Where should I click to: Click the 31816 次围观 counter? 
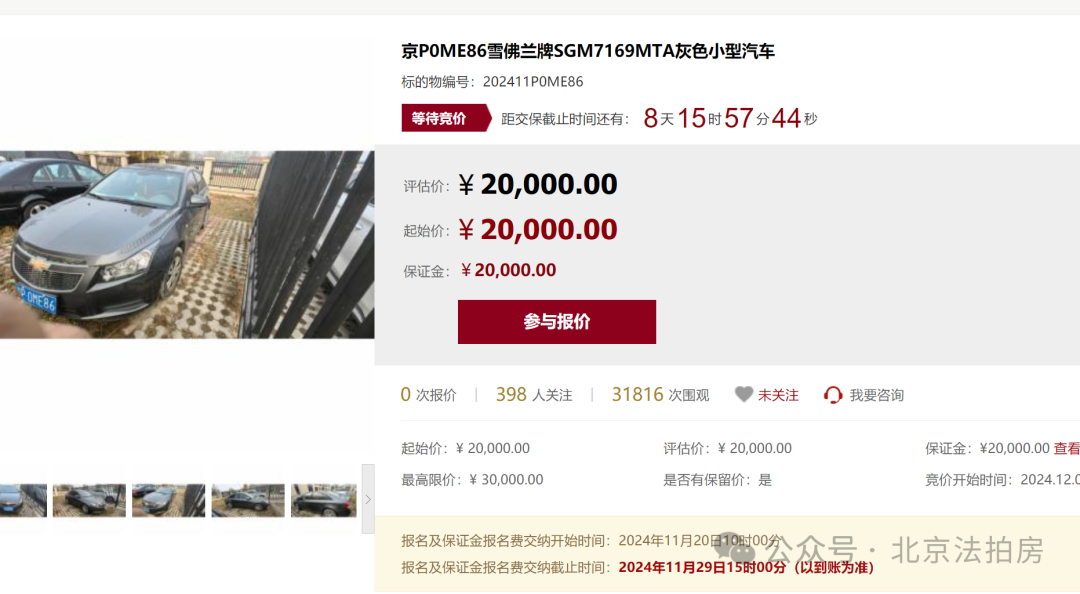point(660,395)
